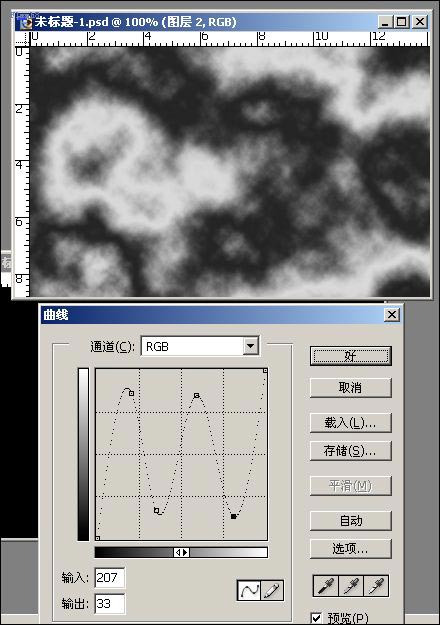The width and height of the screenshot is (440, 625).
Task: Click the 载入(L)... load button
Action: [x=351, y=423]
